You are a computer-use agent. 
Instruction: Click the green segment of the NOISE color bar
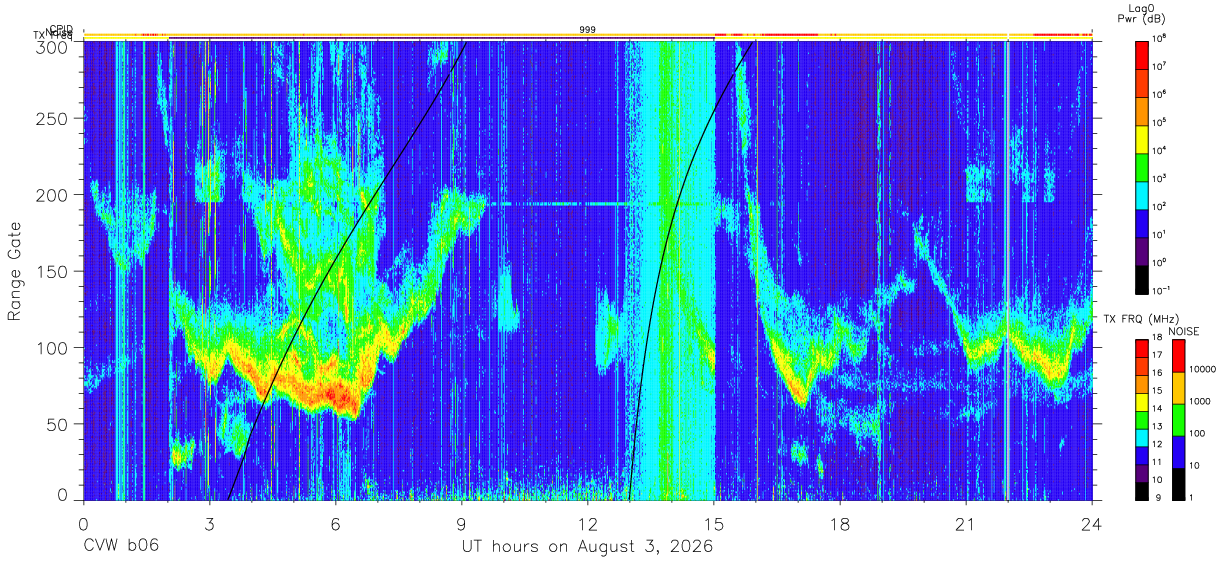coord(1178,418)
